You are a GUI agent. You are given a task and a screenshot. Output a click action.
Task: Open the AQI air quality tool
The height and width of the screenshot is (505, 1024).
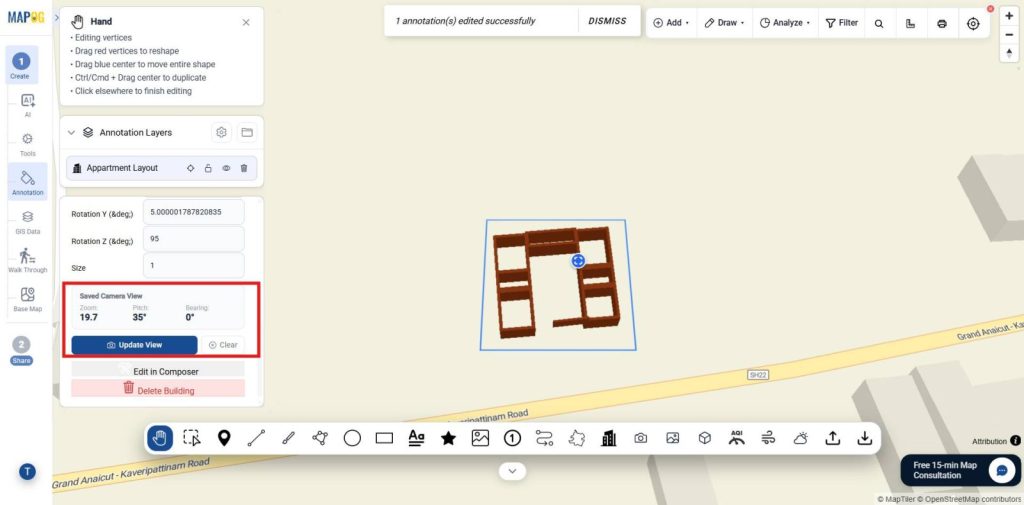[x=737, y=438]
